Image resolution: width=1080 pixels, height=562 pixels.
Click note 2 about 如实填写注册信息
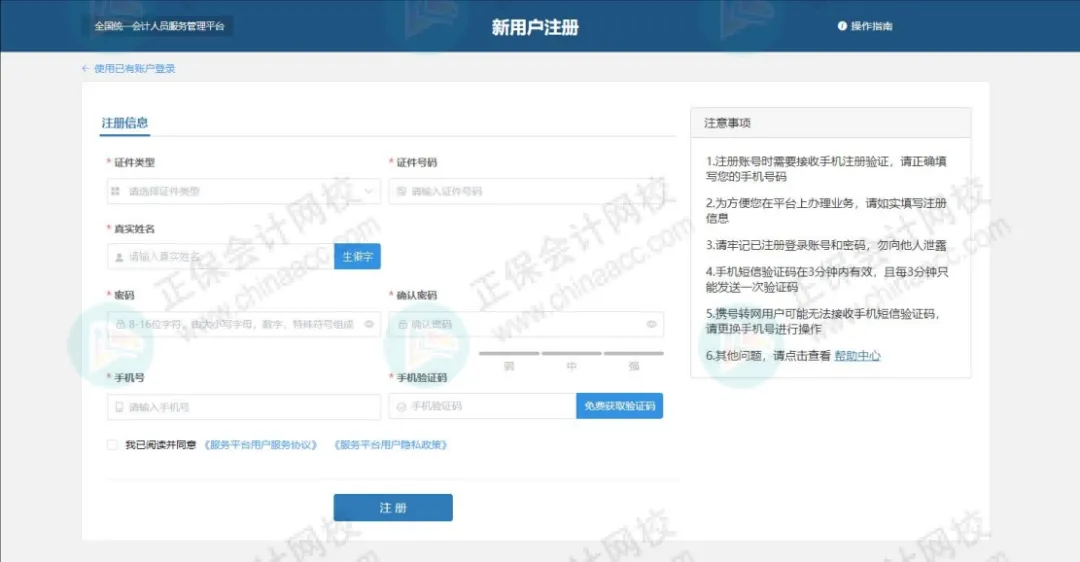click(x=826, y=210)
